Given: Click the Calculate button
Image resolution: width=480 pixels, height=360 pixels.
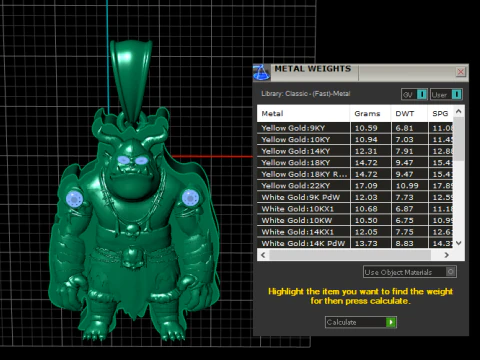Looking at the screenshot, I should click(361, 322).
